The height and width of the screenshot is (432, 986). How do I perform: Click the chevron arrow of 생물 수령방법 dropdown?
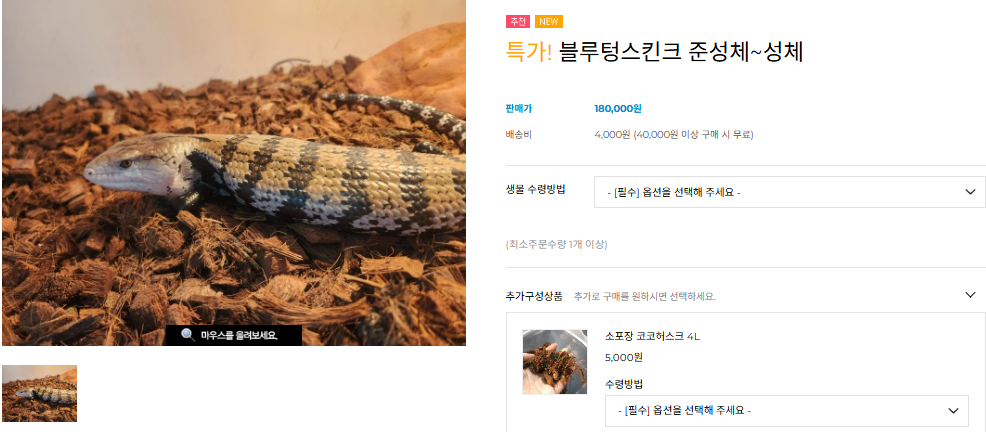coord(970,192)
